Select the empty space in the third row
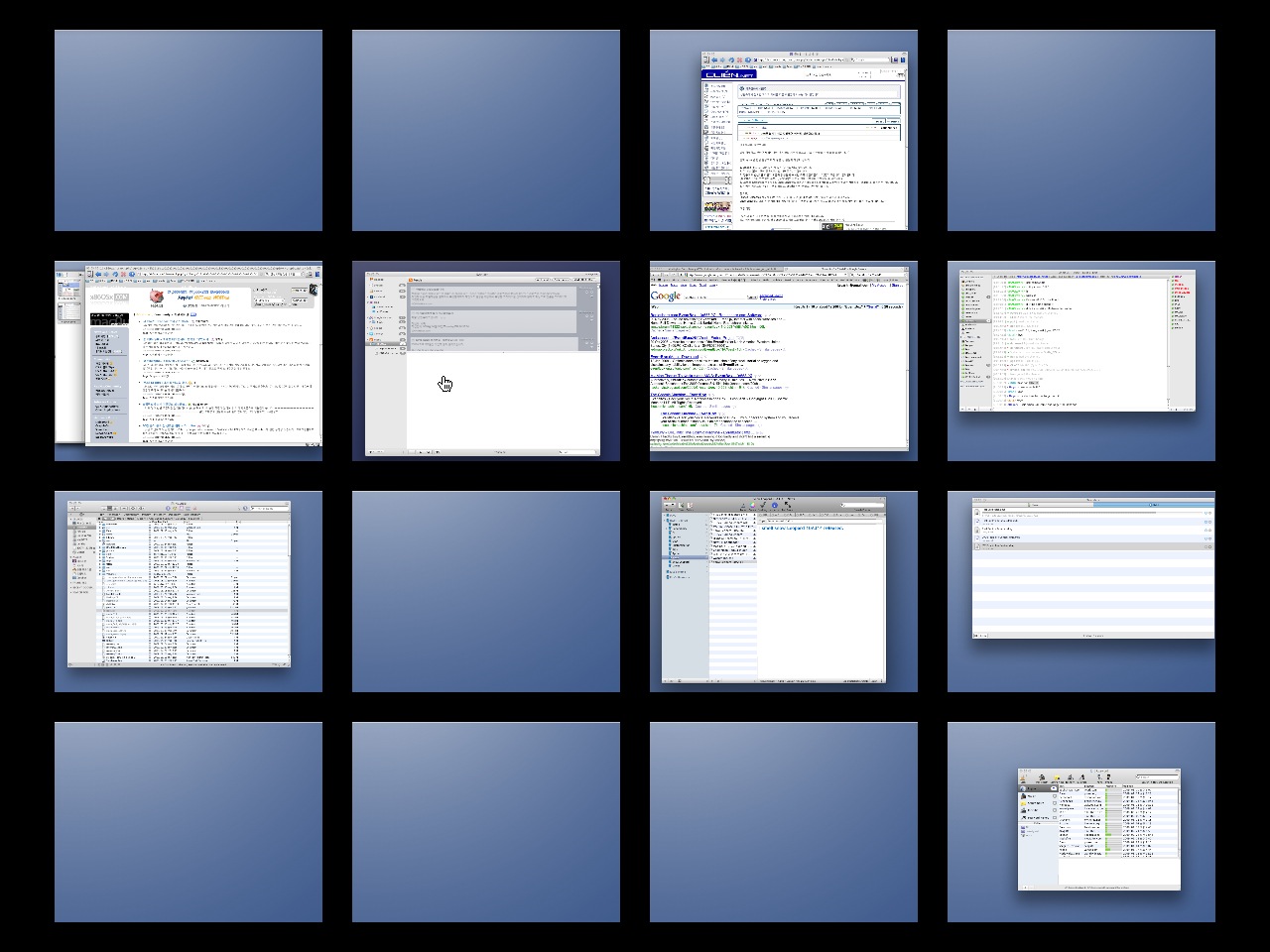This screenshot has height=952, width=1270. point(486,591)
